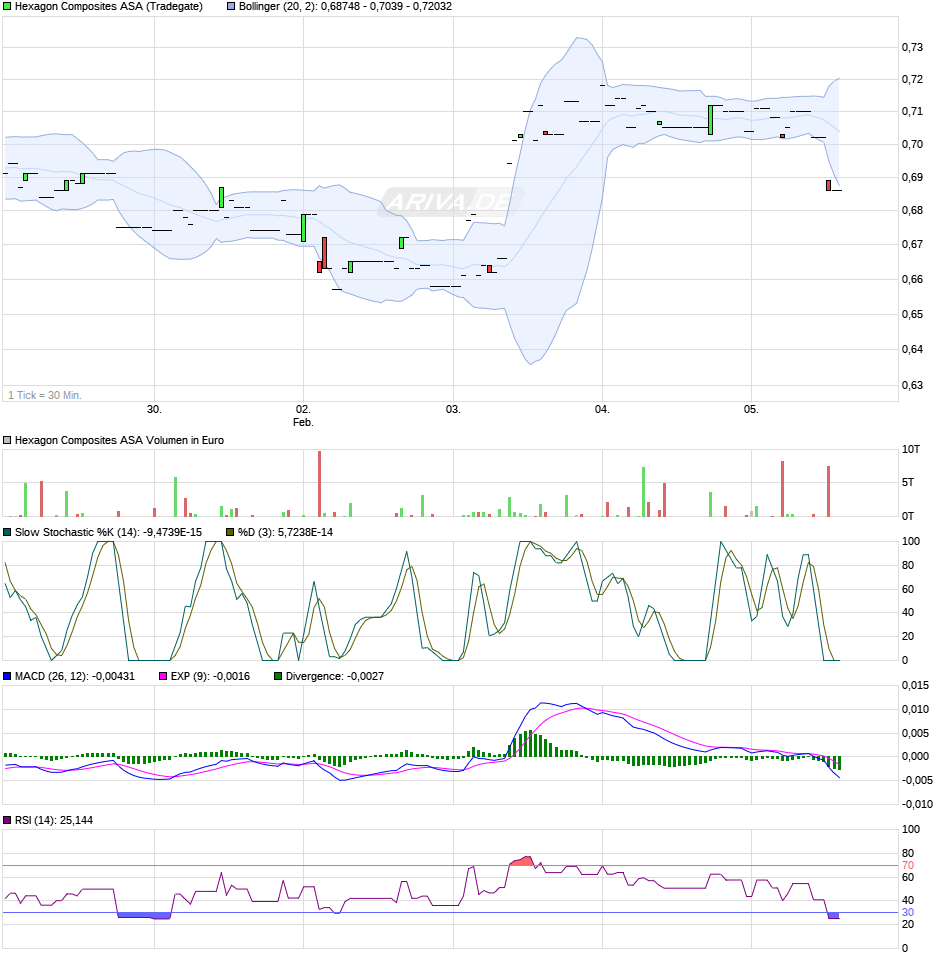Click the blue 30 RSI threshold label
The height and width of the screenshot is (958, 940).
908,913
